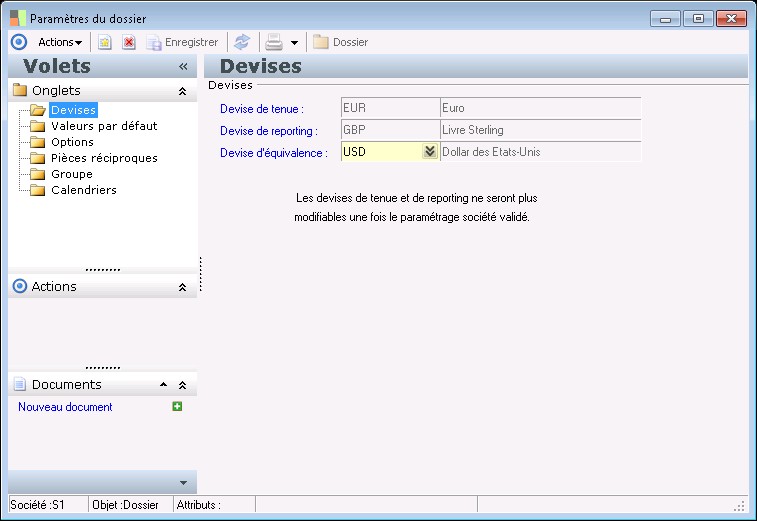The width and height of the screenshot is (757, 521).
Task: Click the blue circle icon in toolbar
Action: coord(18,42)
